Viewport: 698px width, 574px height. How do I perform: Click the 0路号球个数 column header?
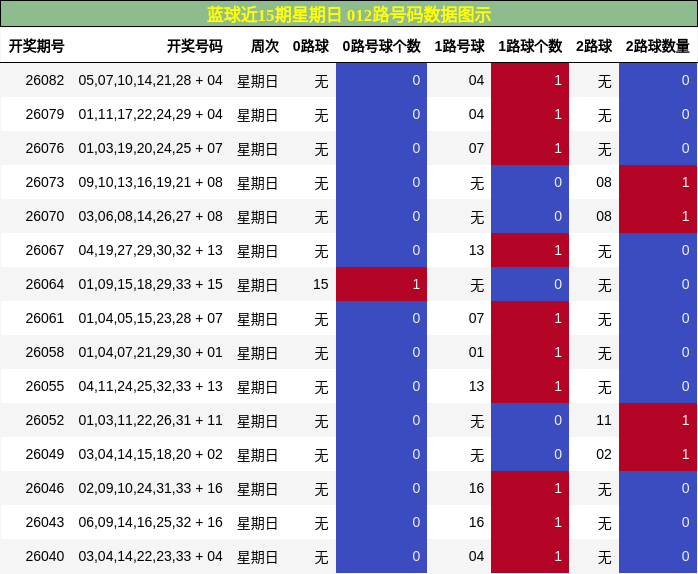point(381,46)
